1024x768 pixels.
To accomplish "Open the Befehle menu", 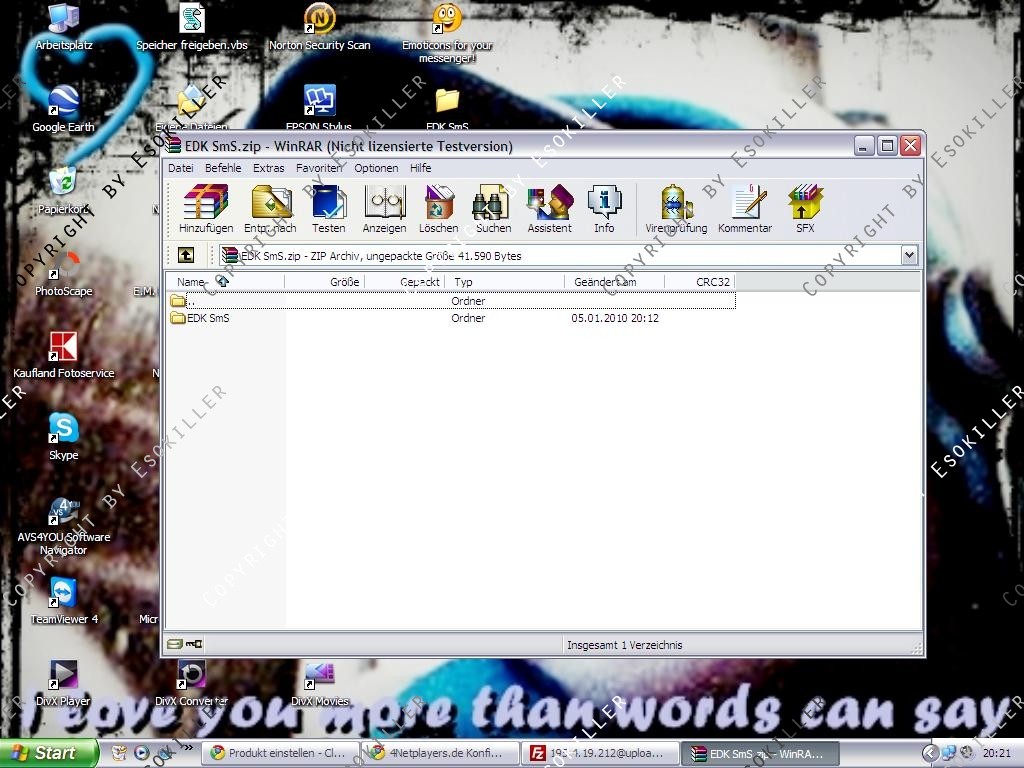I will (223, 168).
